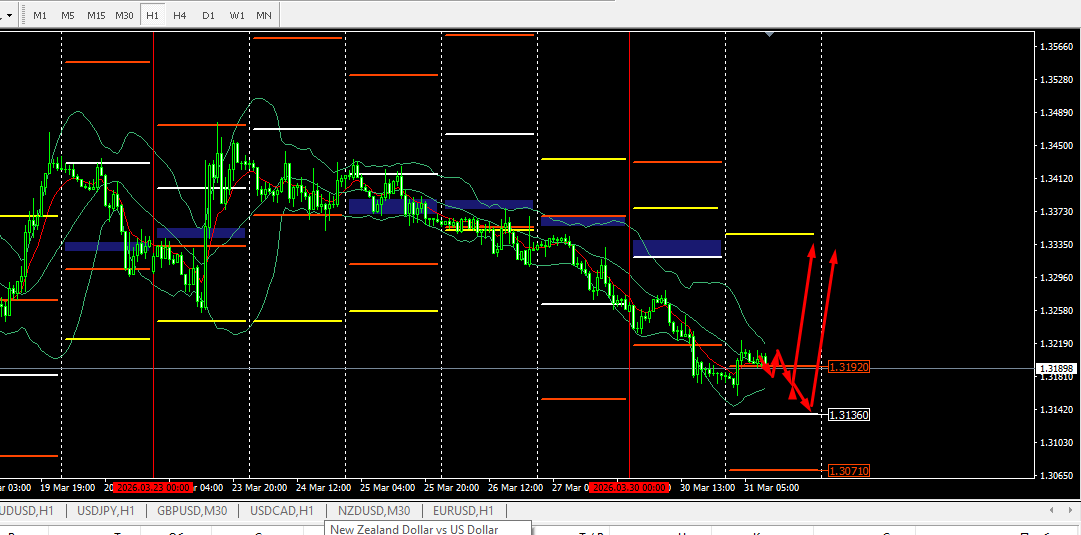
Task: Select the M15 timeframe button
Action: (96, 15)
